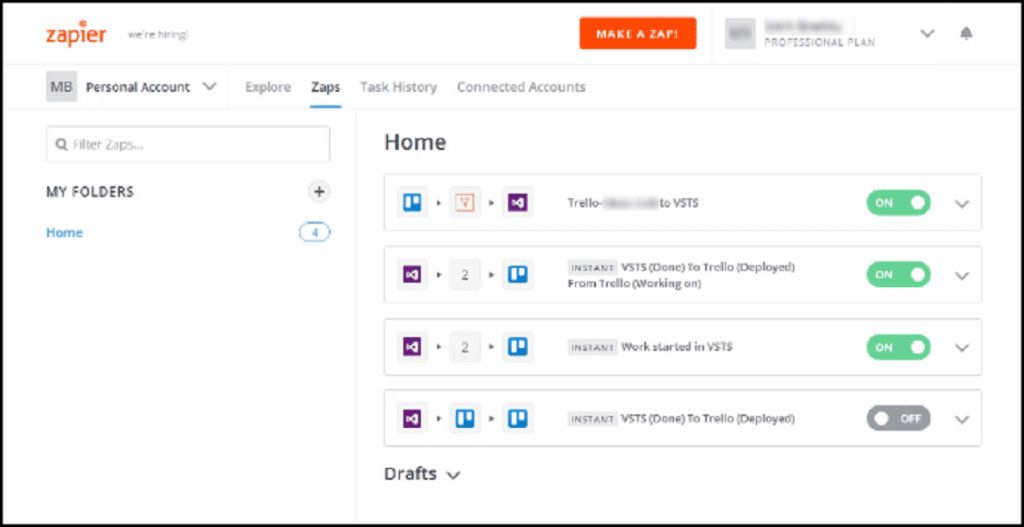Click the filter step icon in first zap
Viewport: 1024px width, 527px height.
pos(464,203)
